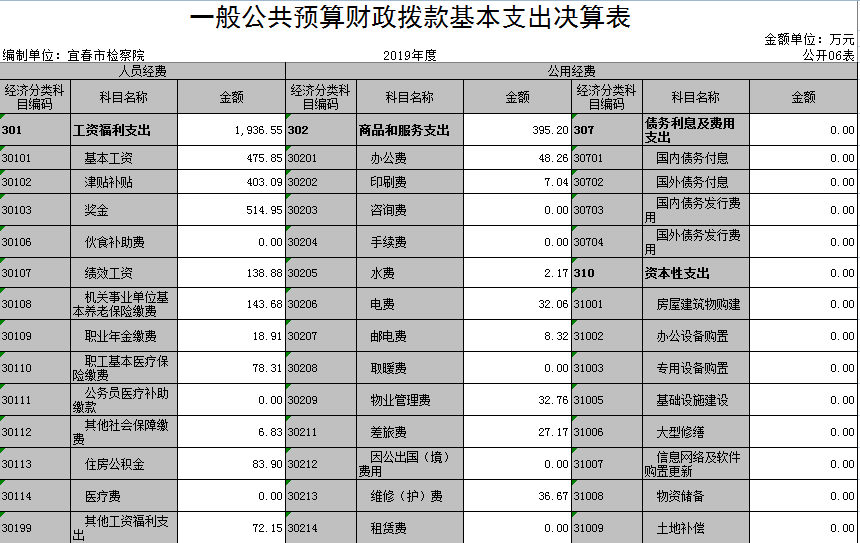860x543 pixels.
Task: Select amount 78.31
Action: pos(231,368)
